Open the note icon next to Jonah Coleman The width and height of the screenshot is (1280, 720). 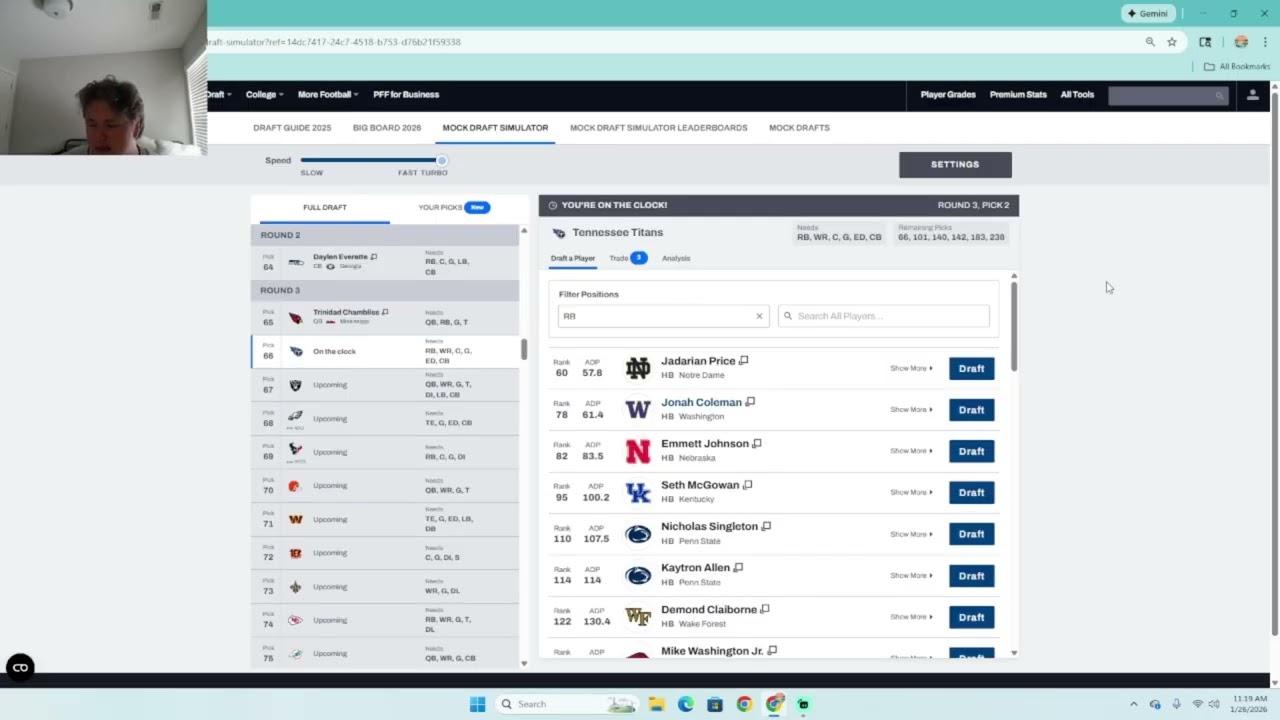pyautogui.click(x=750, y=402)
